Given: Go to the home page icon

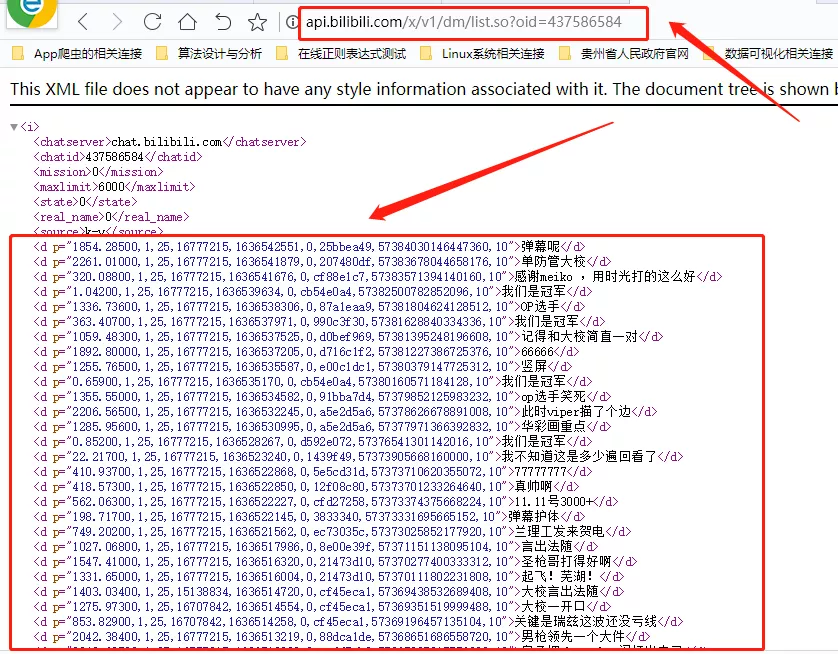Looking at the screenshot, I should point(187,22).
